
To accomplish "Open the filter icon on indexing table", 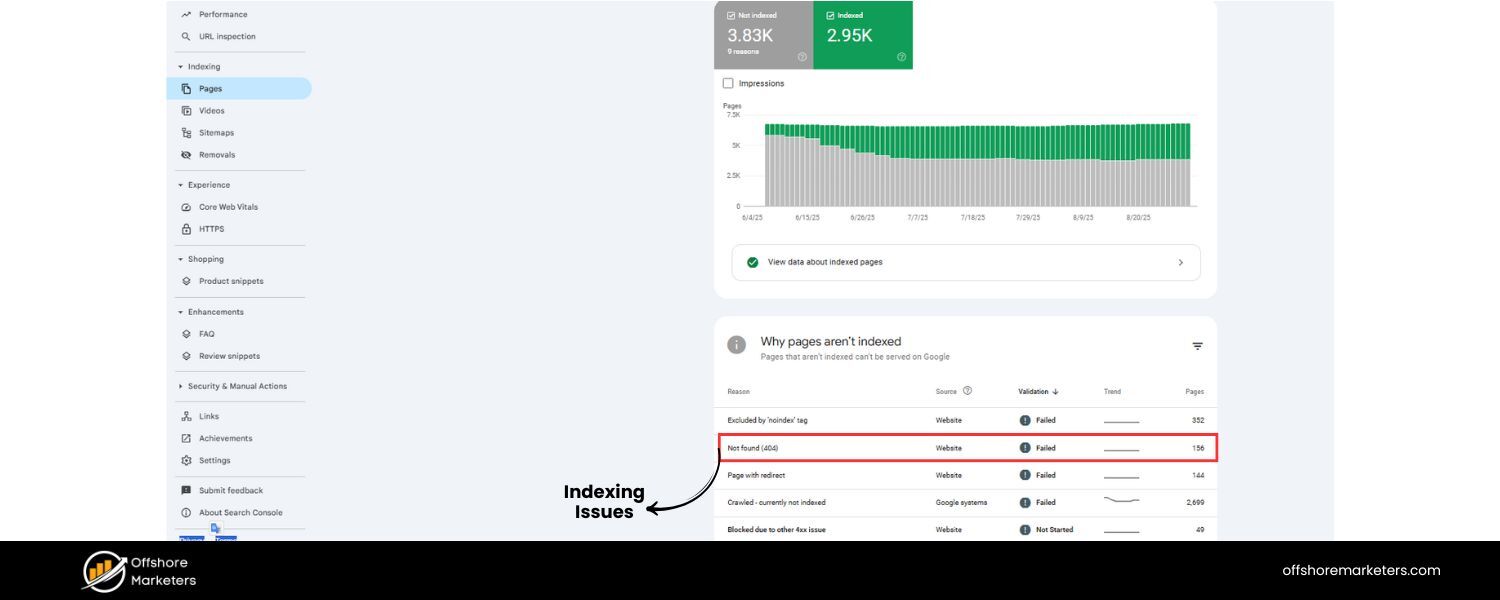I will point(1197,346).
